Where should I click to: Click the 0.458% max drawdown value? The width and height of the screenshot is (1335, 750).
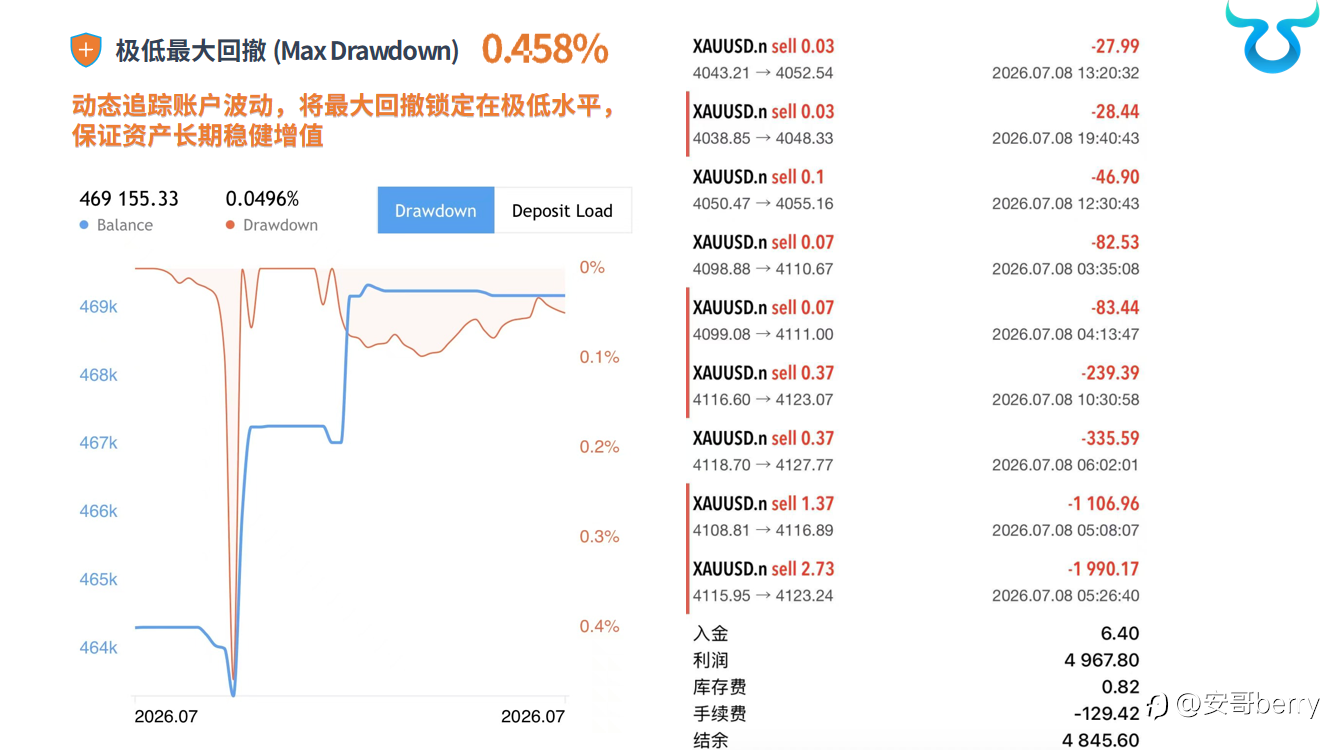click(545, 49)
